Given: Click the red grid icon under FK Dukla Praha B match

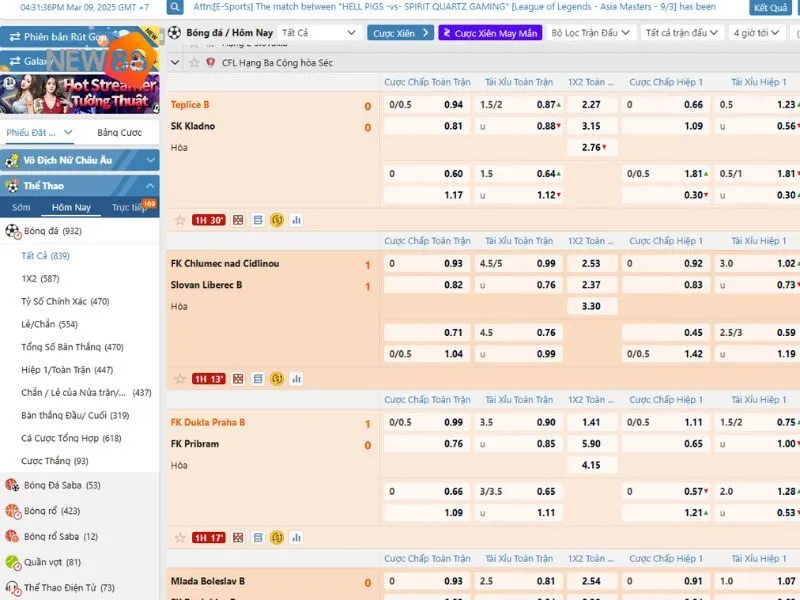Looking at the screenshot, I should (238, 537).
